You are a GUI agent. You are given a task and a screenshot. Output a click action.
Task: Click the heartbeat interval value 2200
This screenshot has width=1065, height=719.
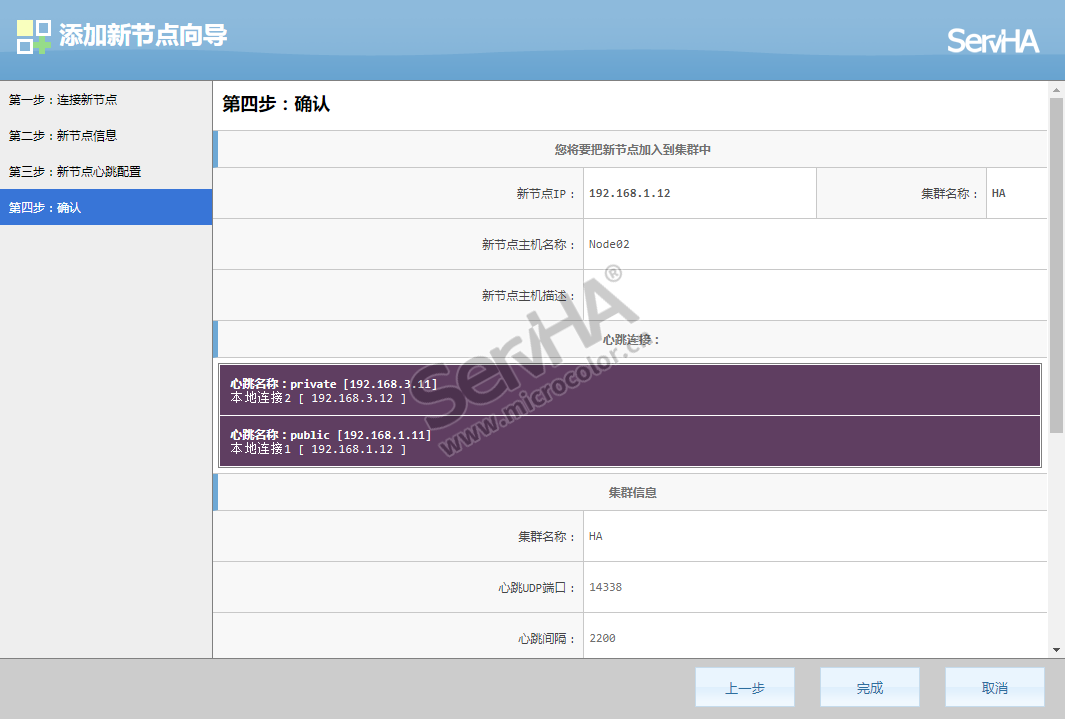click(x=603, y=639)
